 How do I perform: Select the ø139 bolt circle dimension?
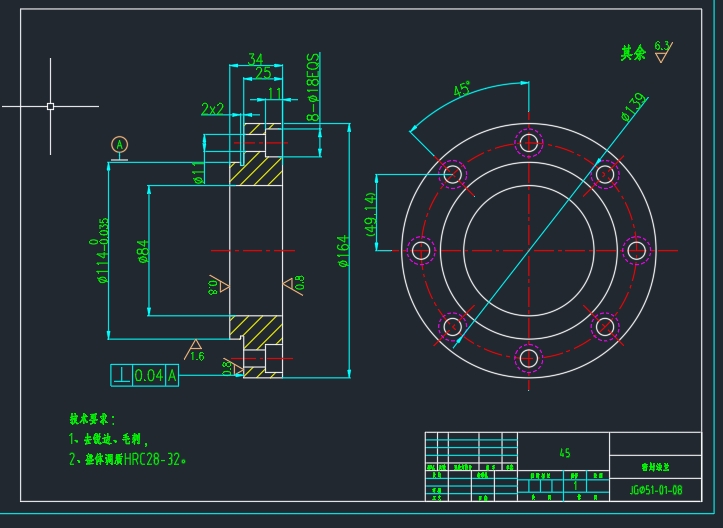(x=634, y=107)
